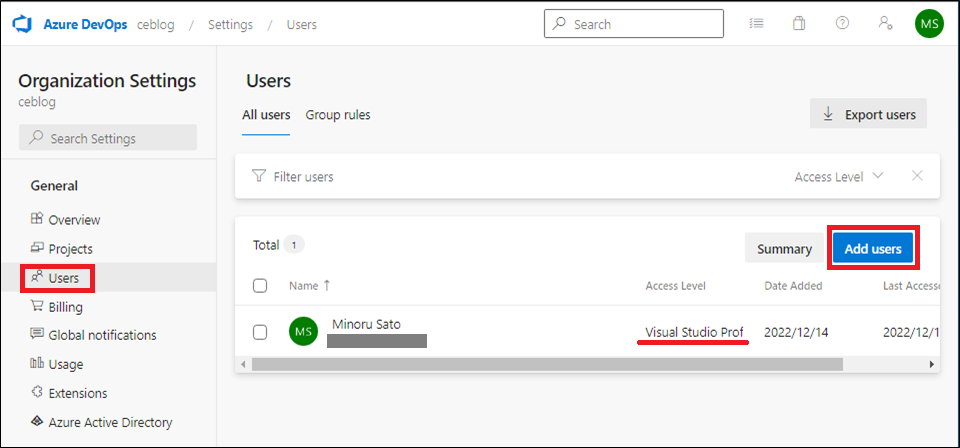Viewport: 960px width, 448px height.
Task: Open the work items list icon
Action: coord(756,24)
